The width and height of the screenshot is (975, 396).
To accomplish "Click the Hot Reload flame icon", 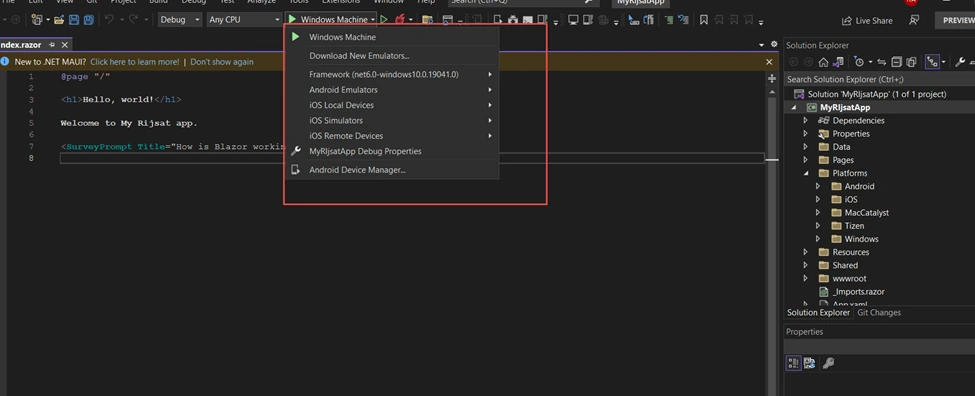I will [x=400, y=20].
